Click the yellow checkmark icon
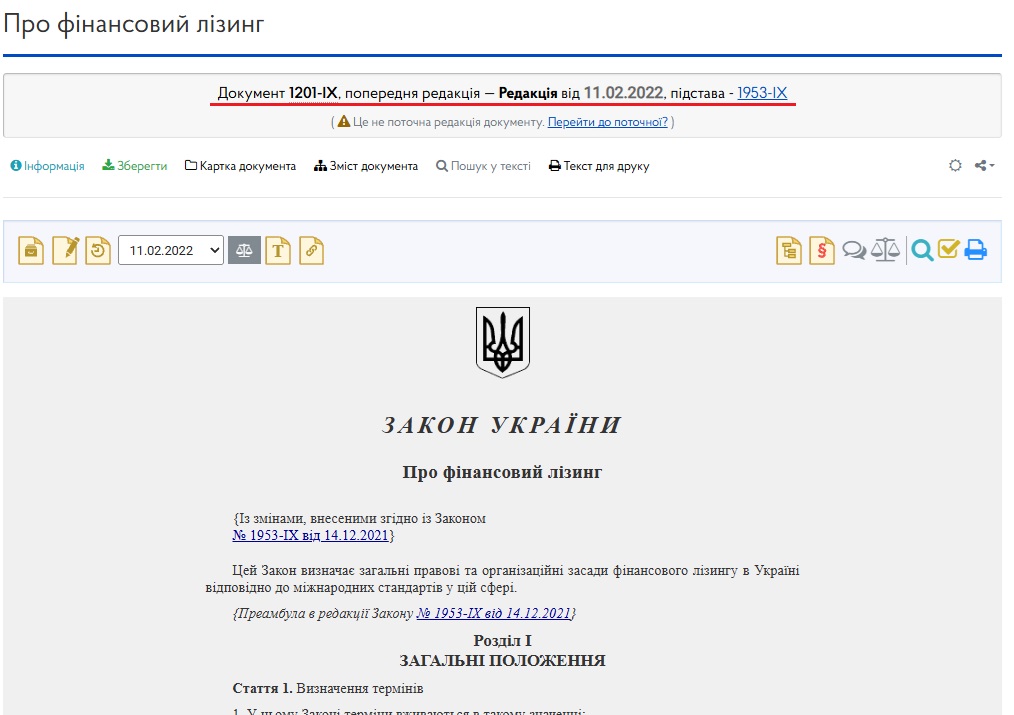 pos(948,249)
